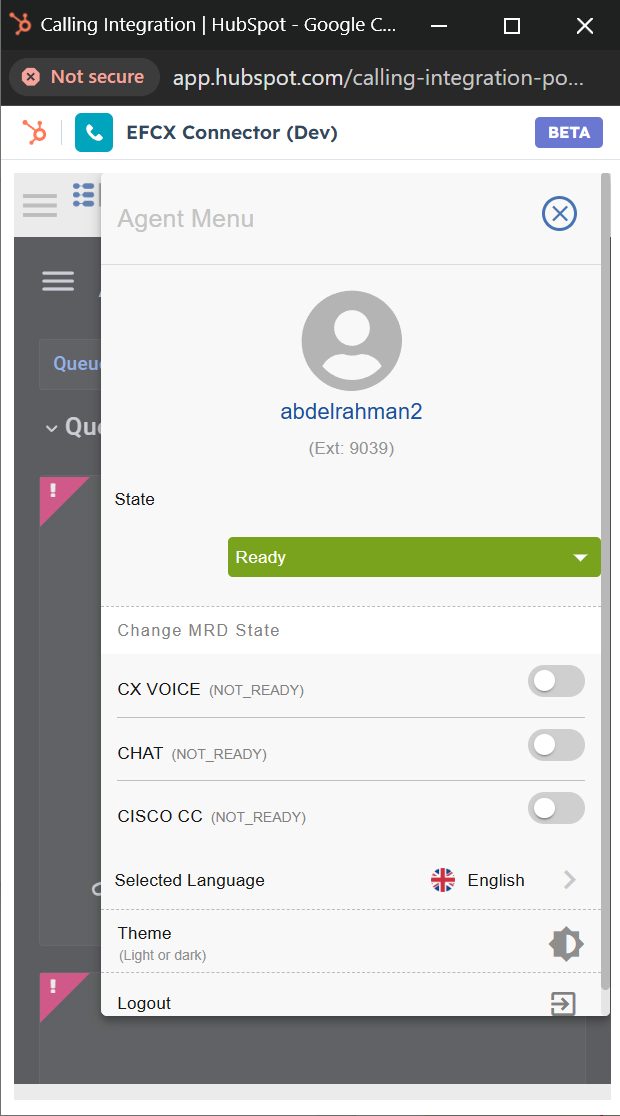Select the Theme menu entry
This screenshot has height=1116, width=620.
(x=145, y=934)
